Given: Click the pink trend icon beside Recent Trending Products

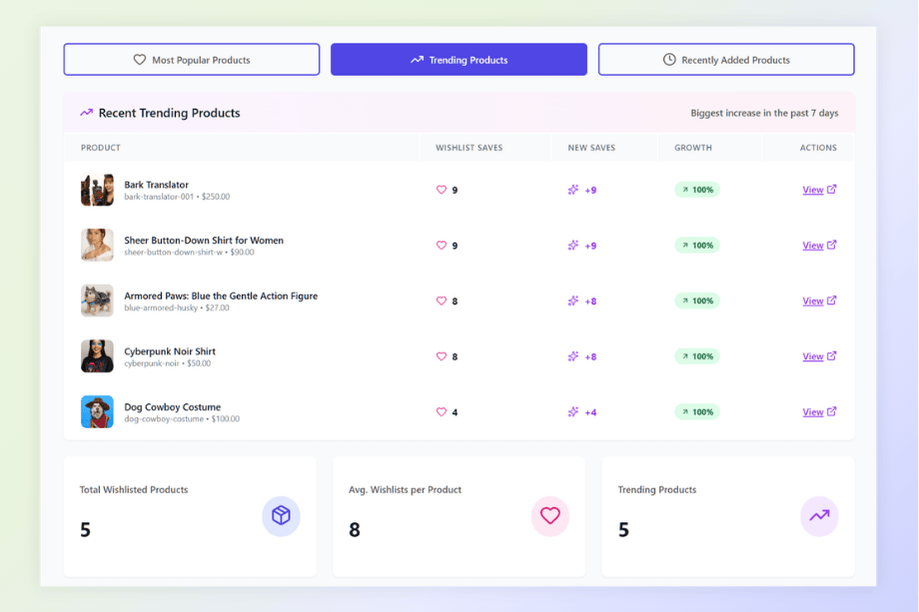Looking at the screenshot, I should 86,113.
